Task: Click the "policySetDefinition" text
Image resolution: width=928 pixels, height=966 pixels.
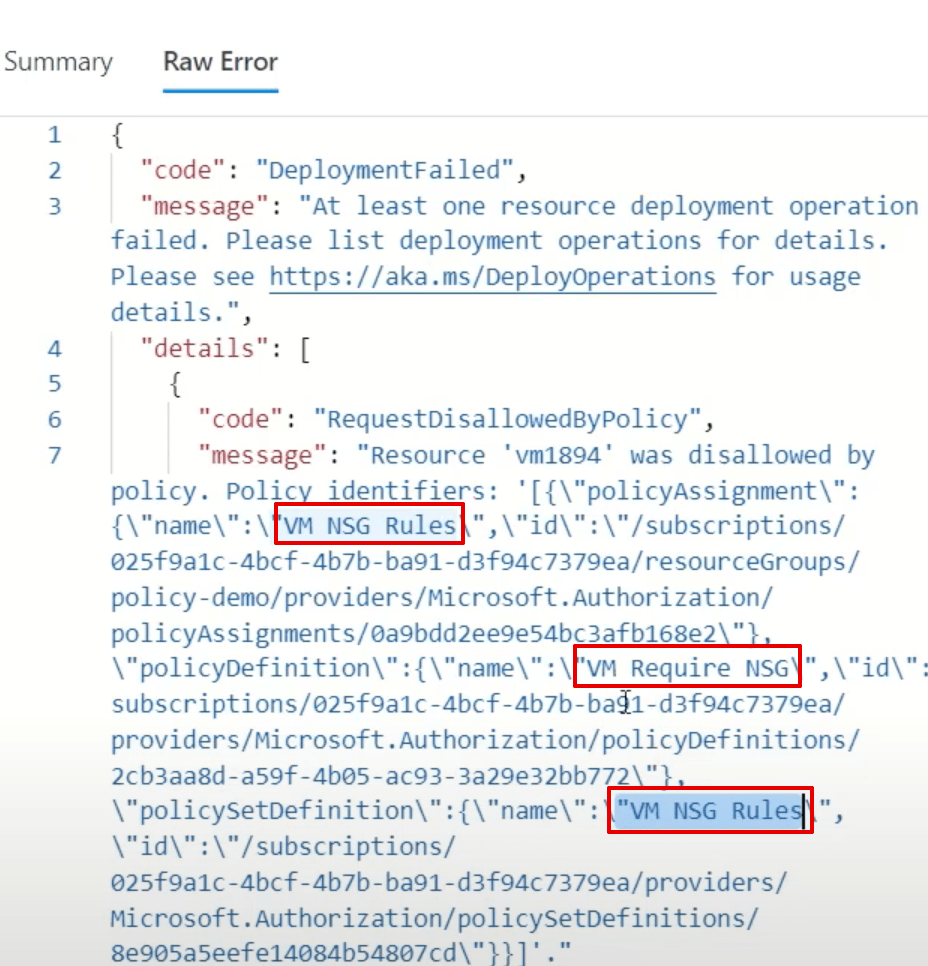Action: [226, 810]
